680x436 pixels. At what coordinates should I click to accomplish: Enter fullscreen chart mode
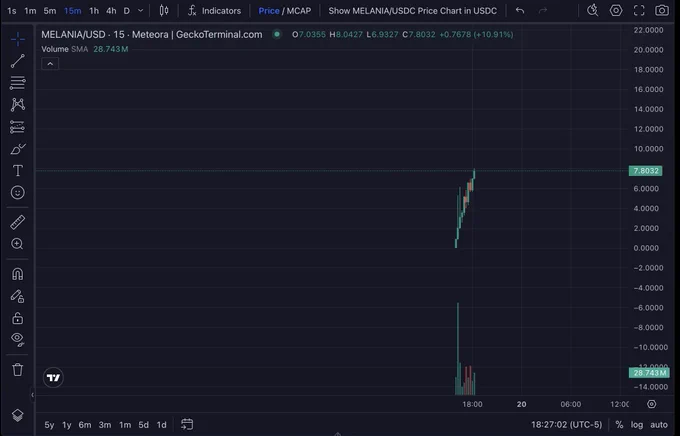(x=639, y=10)
